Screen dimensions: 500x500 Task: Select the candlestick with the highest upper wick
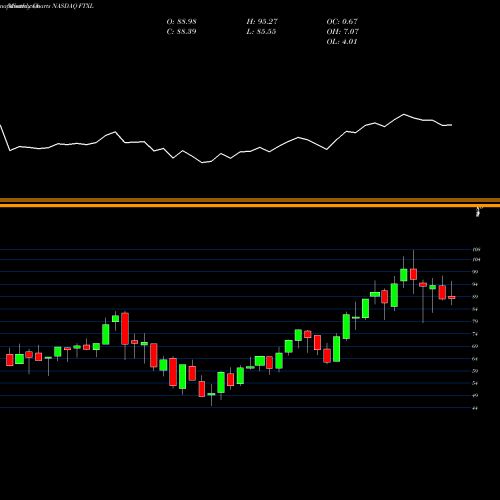point(414,274)
